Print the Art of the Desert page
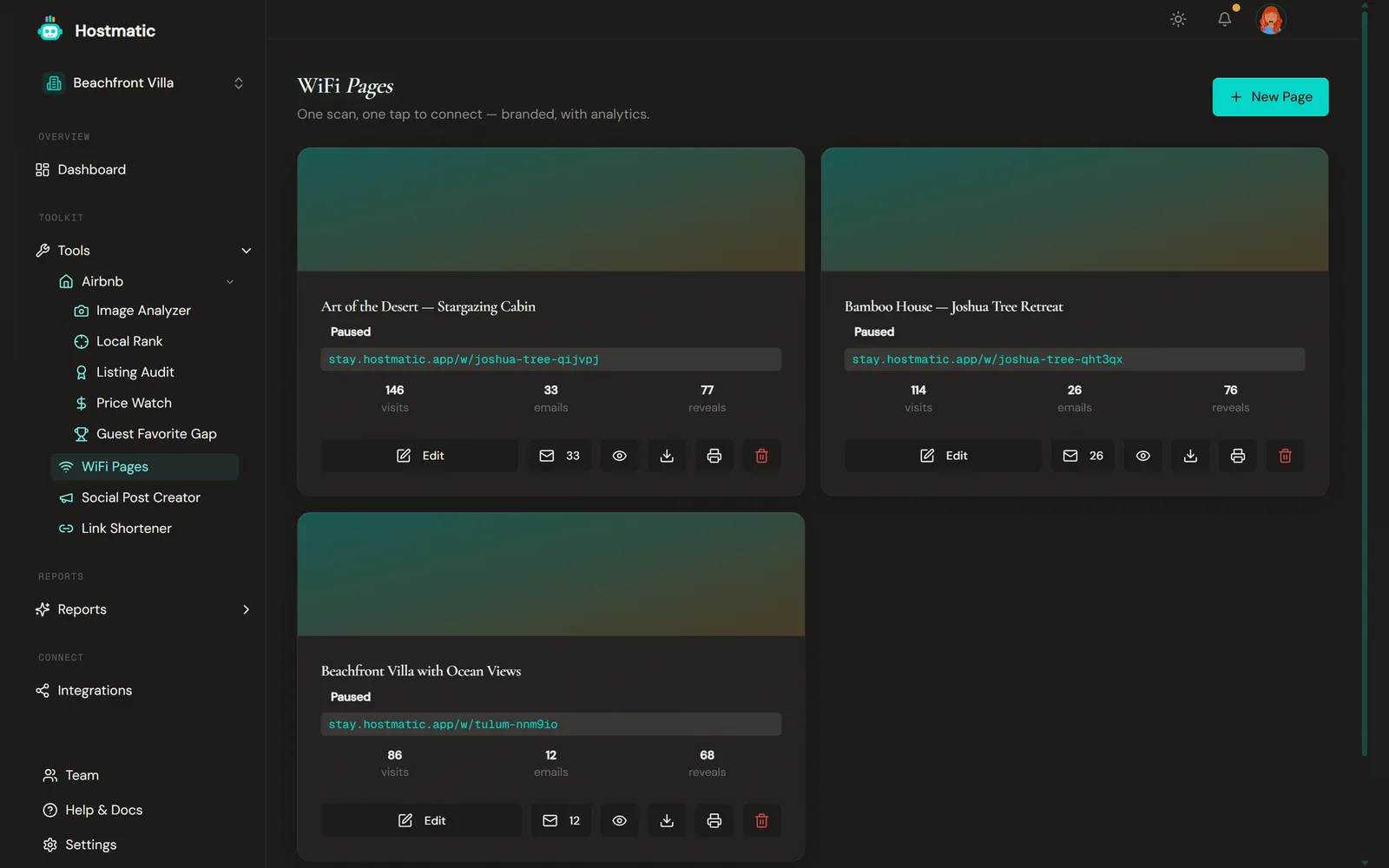The image size is (1389, 868). coord(714,456)
